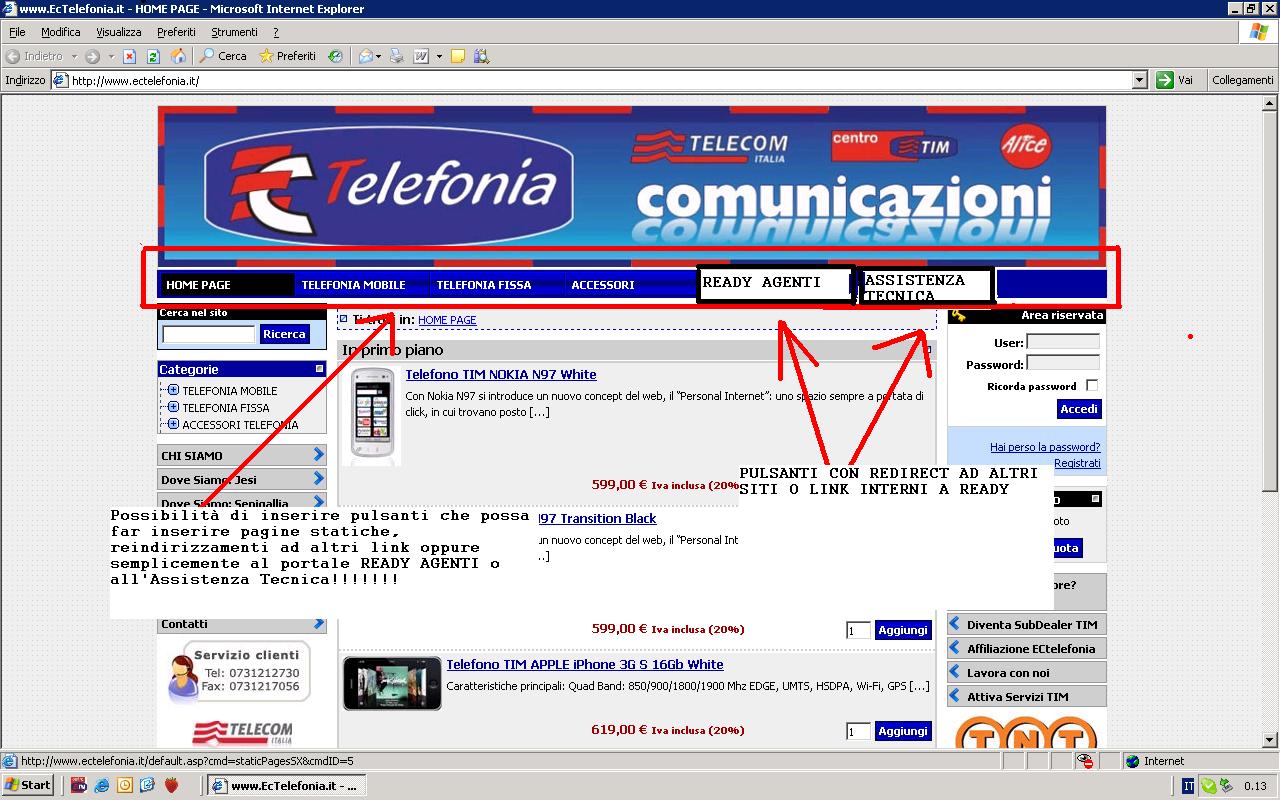Stop page loading with the red X icon
The width and height of the screenshot is (1280, 800).
(x=130, y=56)
